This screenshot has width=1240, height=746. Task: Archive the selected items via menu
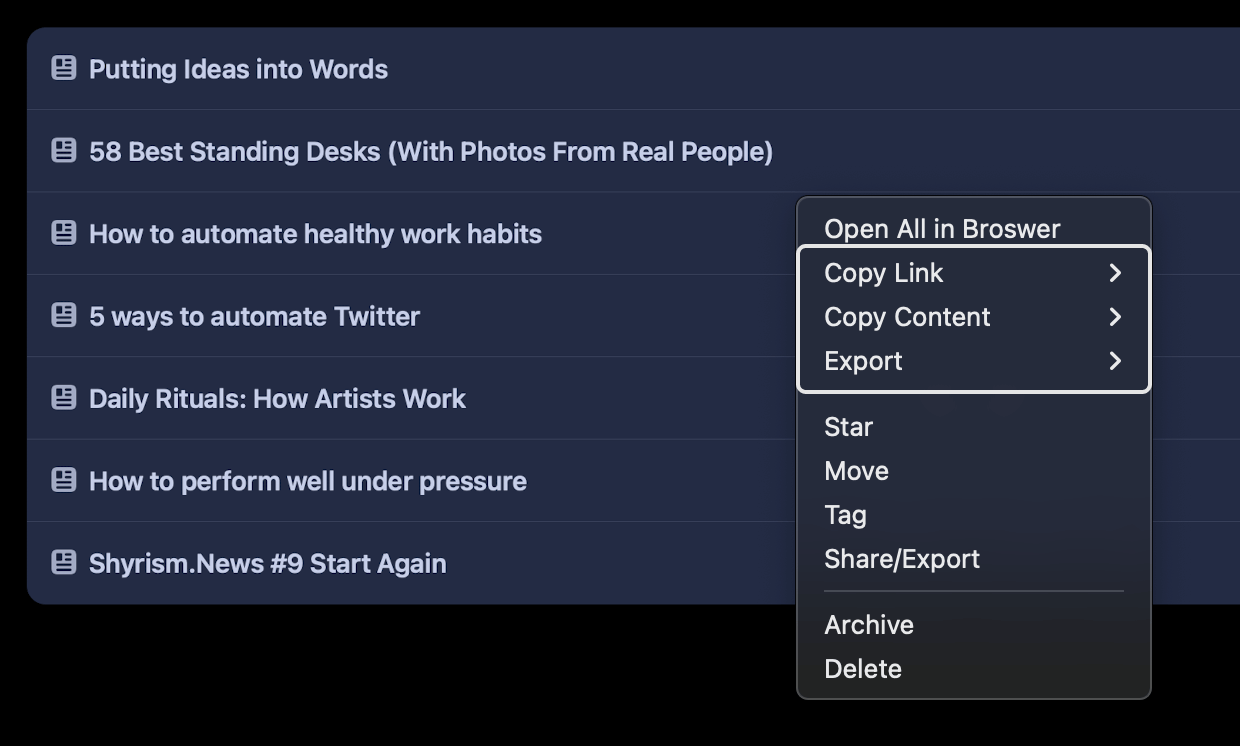869,625
